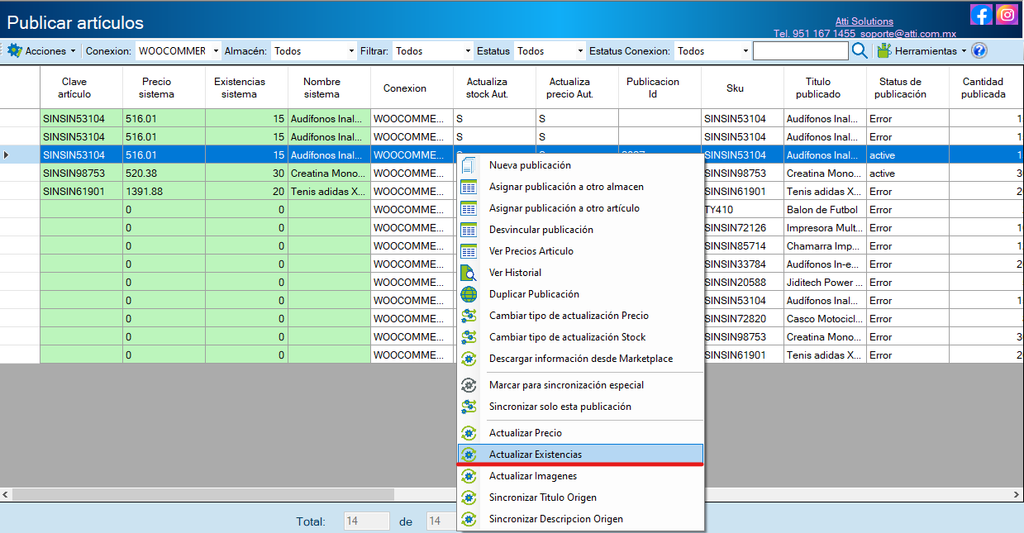Click the Herramientas toolbox icon
Viewport: 1024px width, 533px height.
coord(884,51)
